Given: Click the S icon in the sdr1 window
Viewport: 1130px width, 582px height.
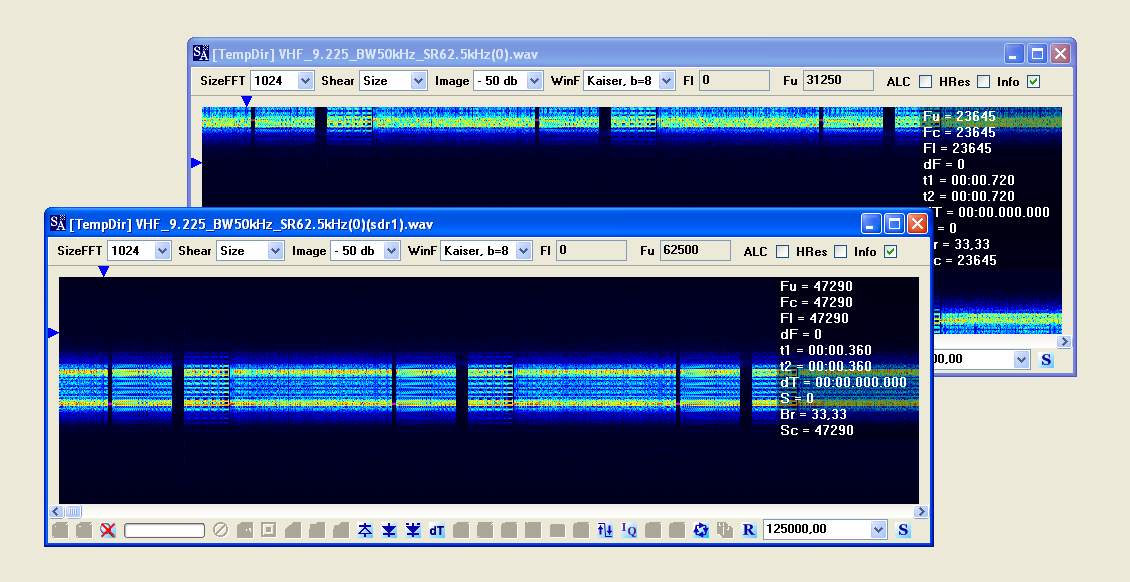Looking at the screenshot, I should (x=903, y=530).
